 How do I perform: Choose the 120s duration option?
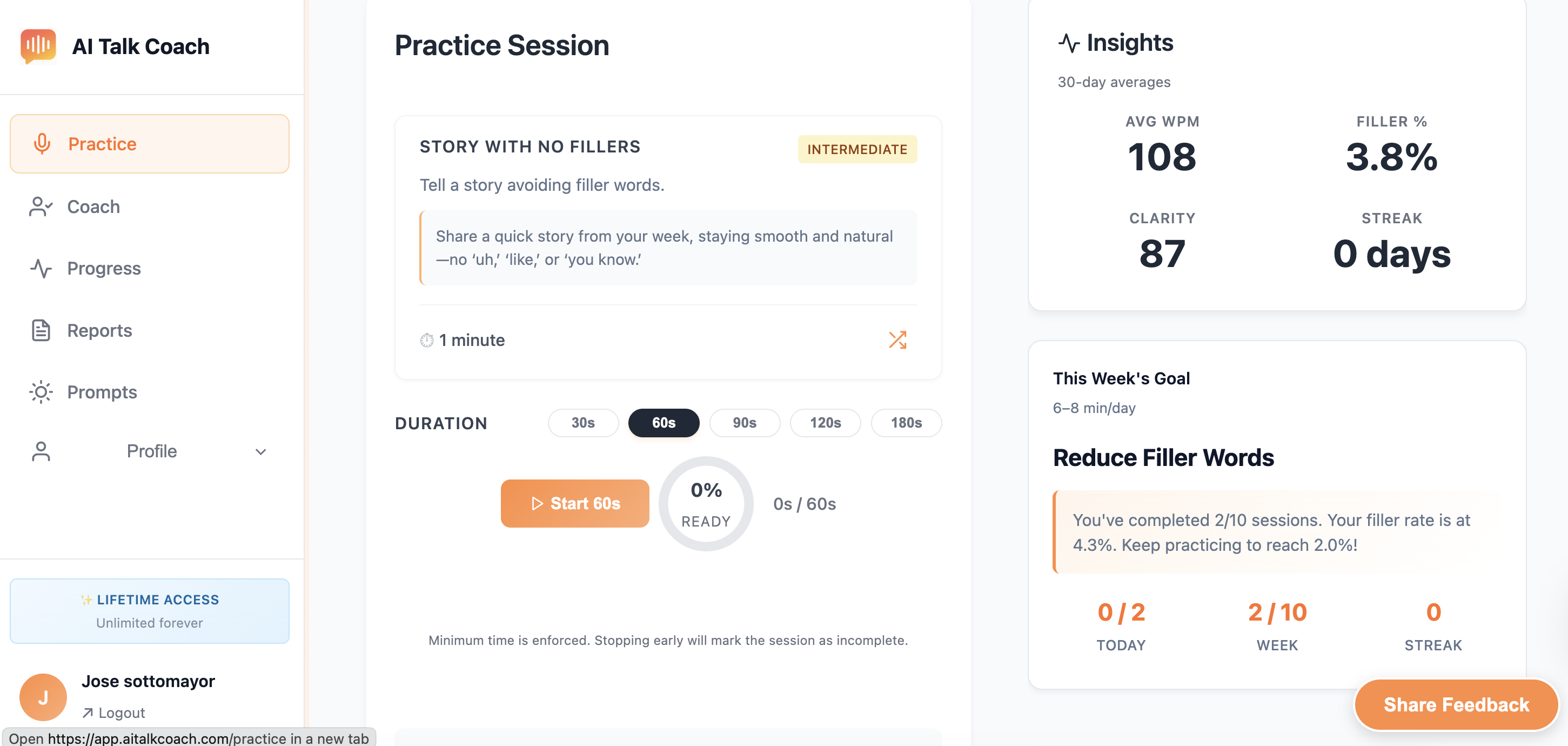tap(825, 423)
